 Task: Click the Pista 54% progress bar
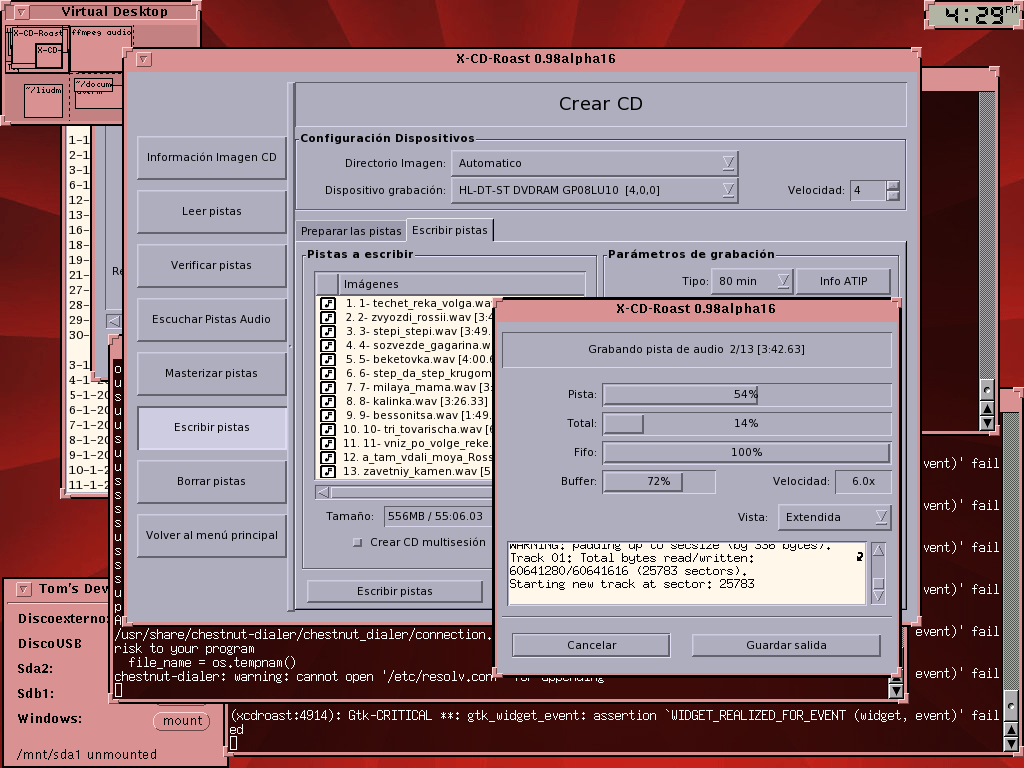coord(746,394)
